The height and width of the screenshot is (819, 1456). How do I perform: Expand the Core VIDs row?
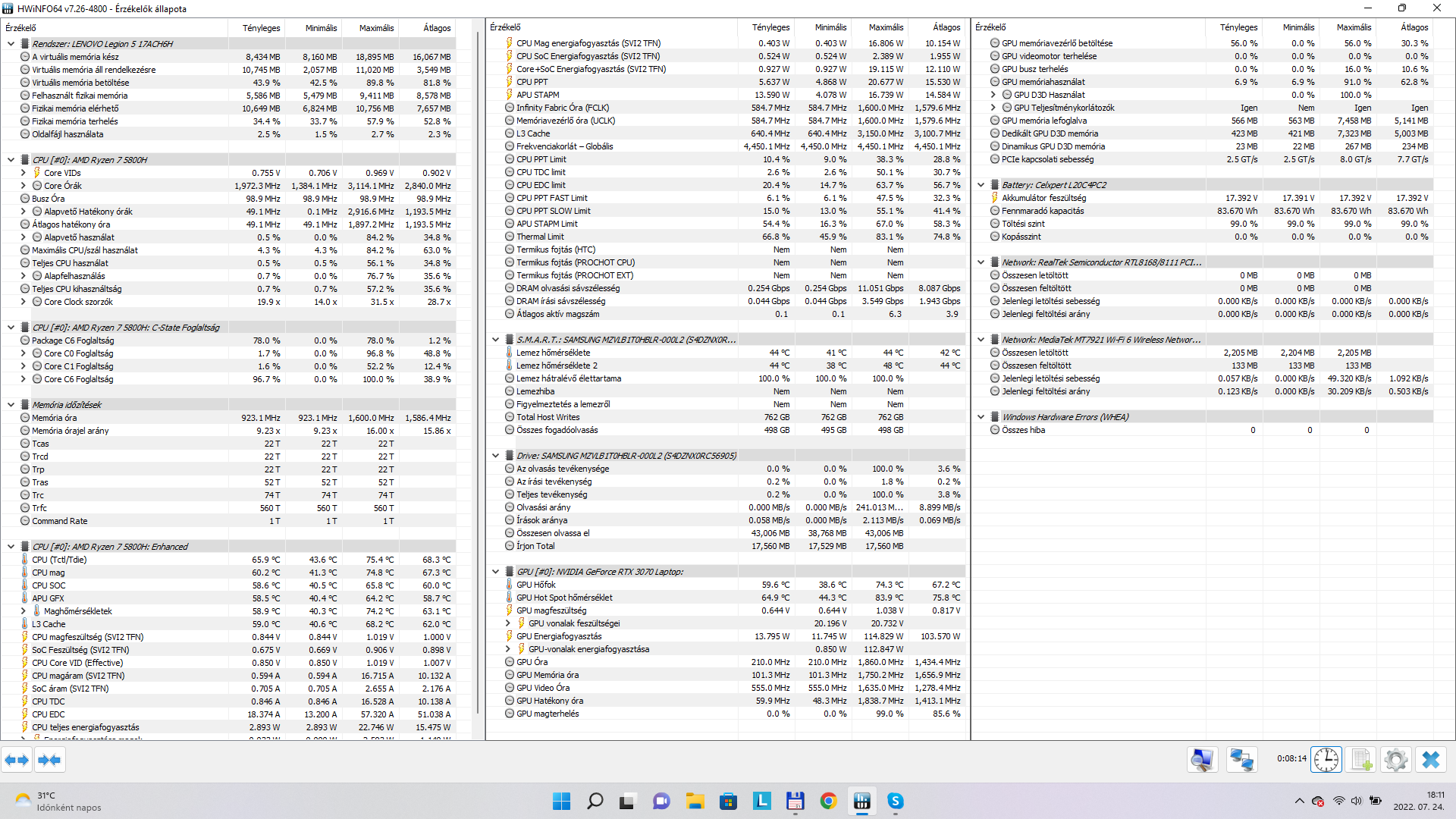24,173
